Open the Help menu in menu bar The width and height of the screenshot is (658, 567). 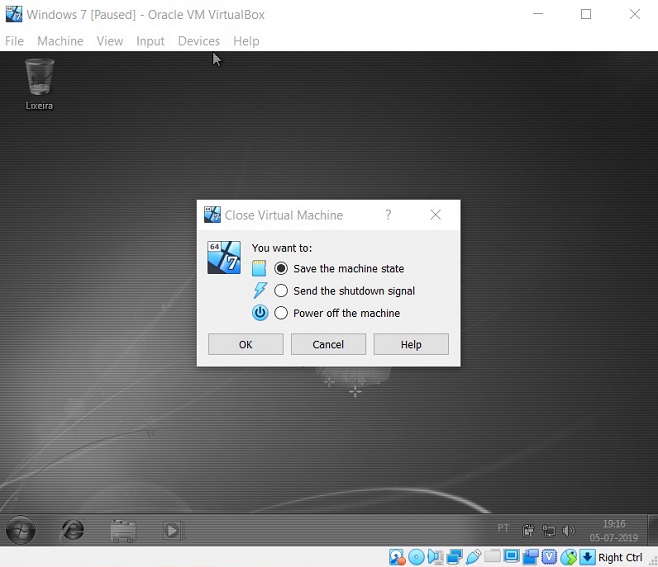pos(246,41)
